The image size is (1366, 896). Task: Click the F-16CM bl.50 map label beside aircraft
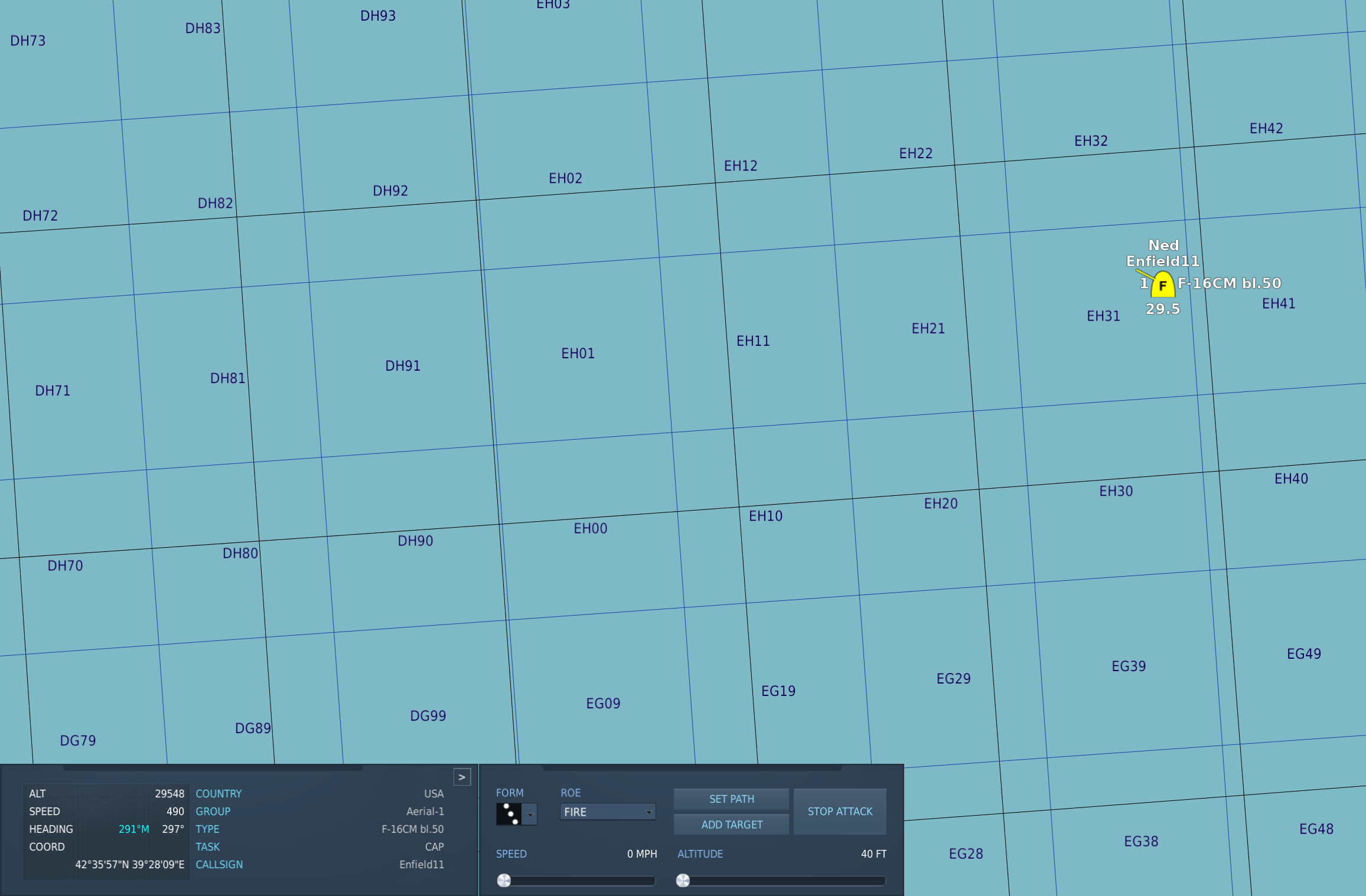1230,283
